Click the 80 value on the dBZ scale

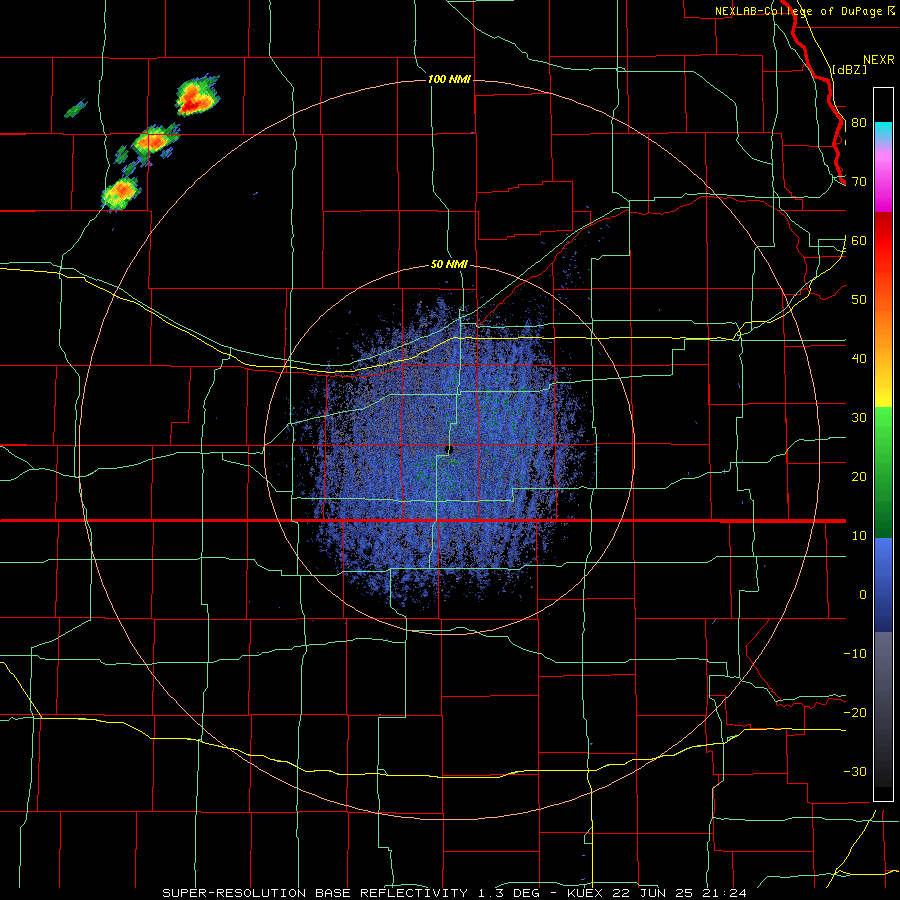(859, 123)
